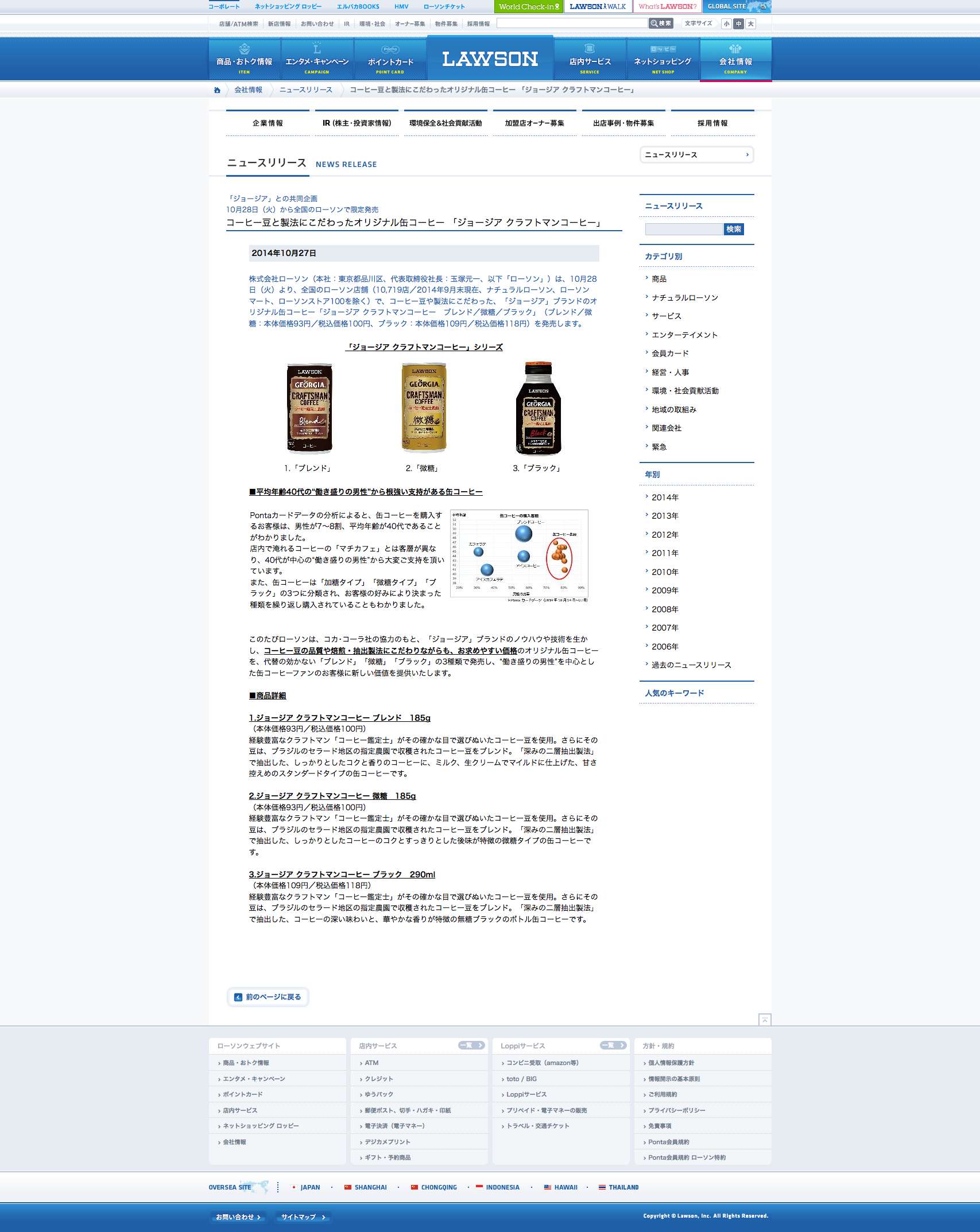Open 企業情報 sub-menu tab
Screen dimensions: 980x1232
click(x=268, y=123)
